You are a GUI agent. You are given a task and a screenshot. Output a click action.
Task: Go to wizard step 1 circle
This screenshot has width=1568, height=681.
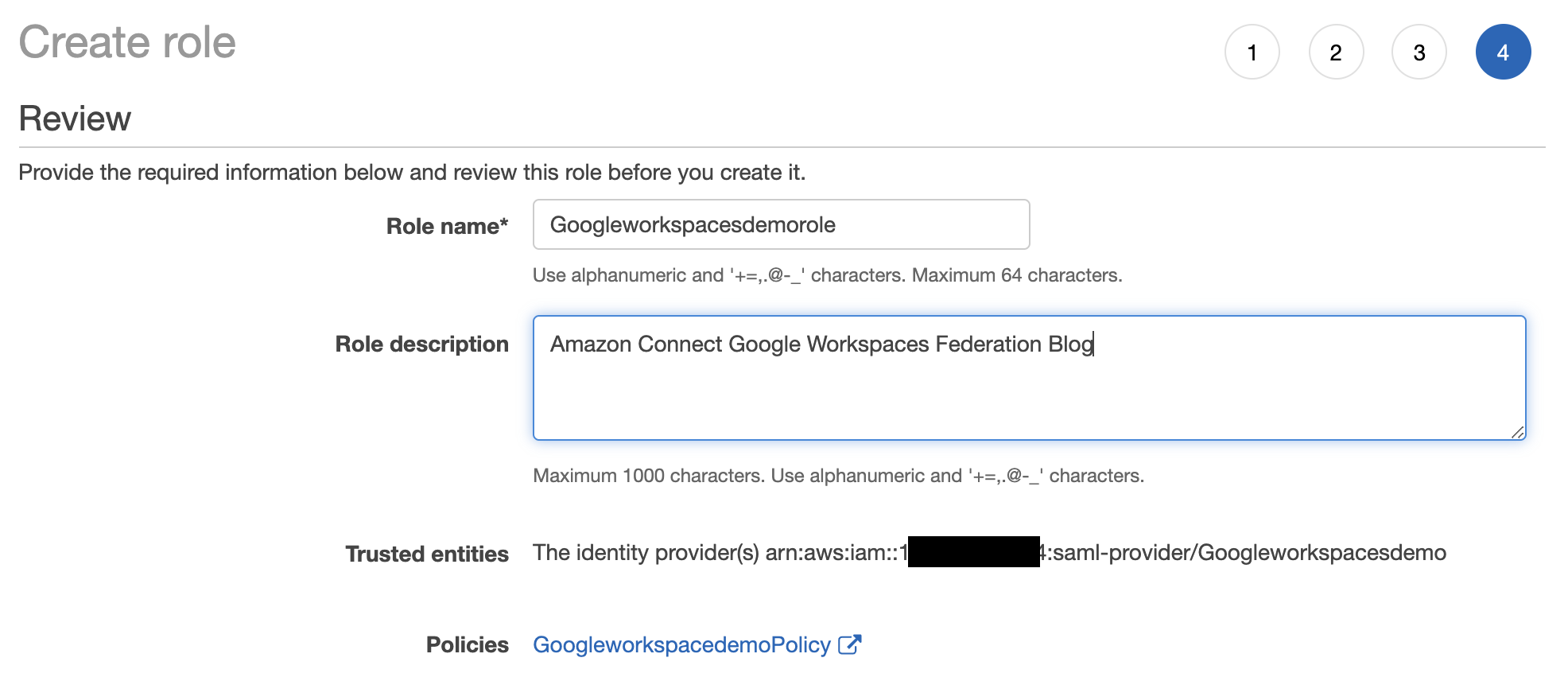(1252, 53)
